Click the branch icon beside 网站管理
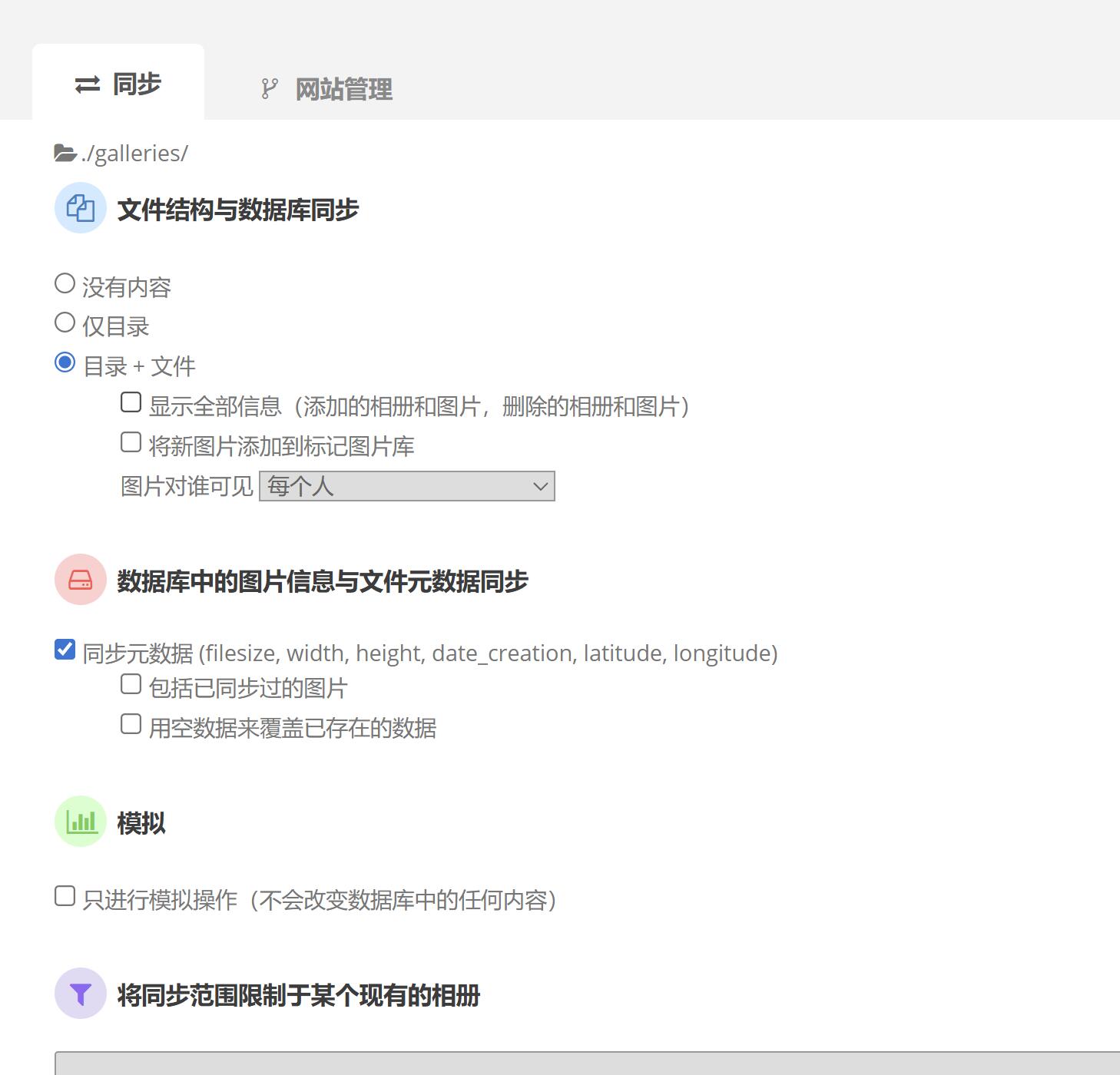 (269, 89)
